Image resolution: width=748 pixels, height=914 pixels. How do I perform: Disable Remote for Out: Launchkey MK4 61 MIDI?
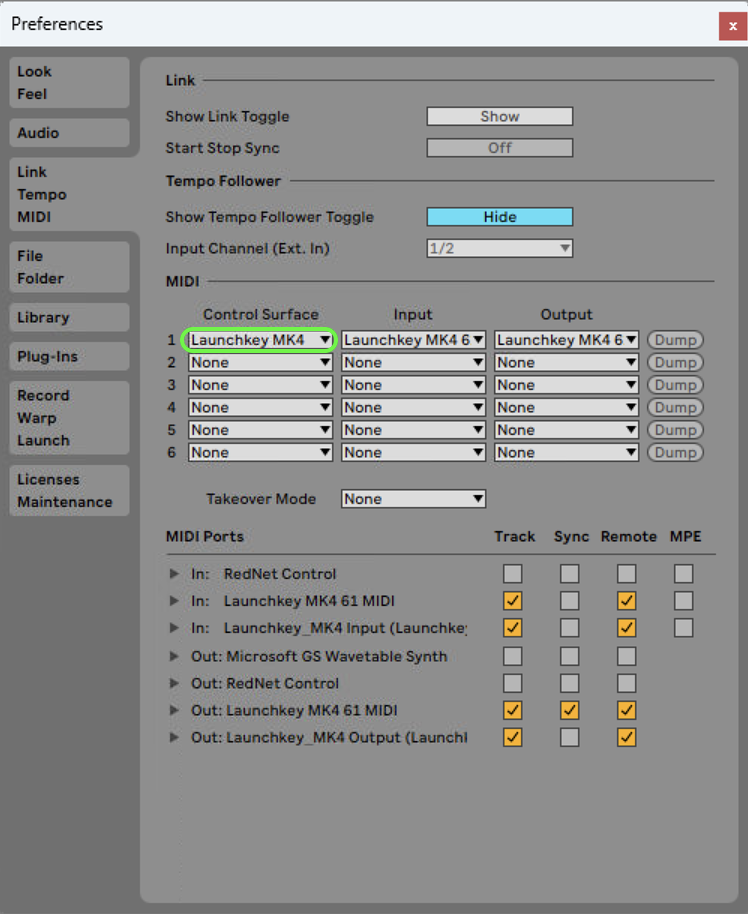[627, 710]
